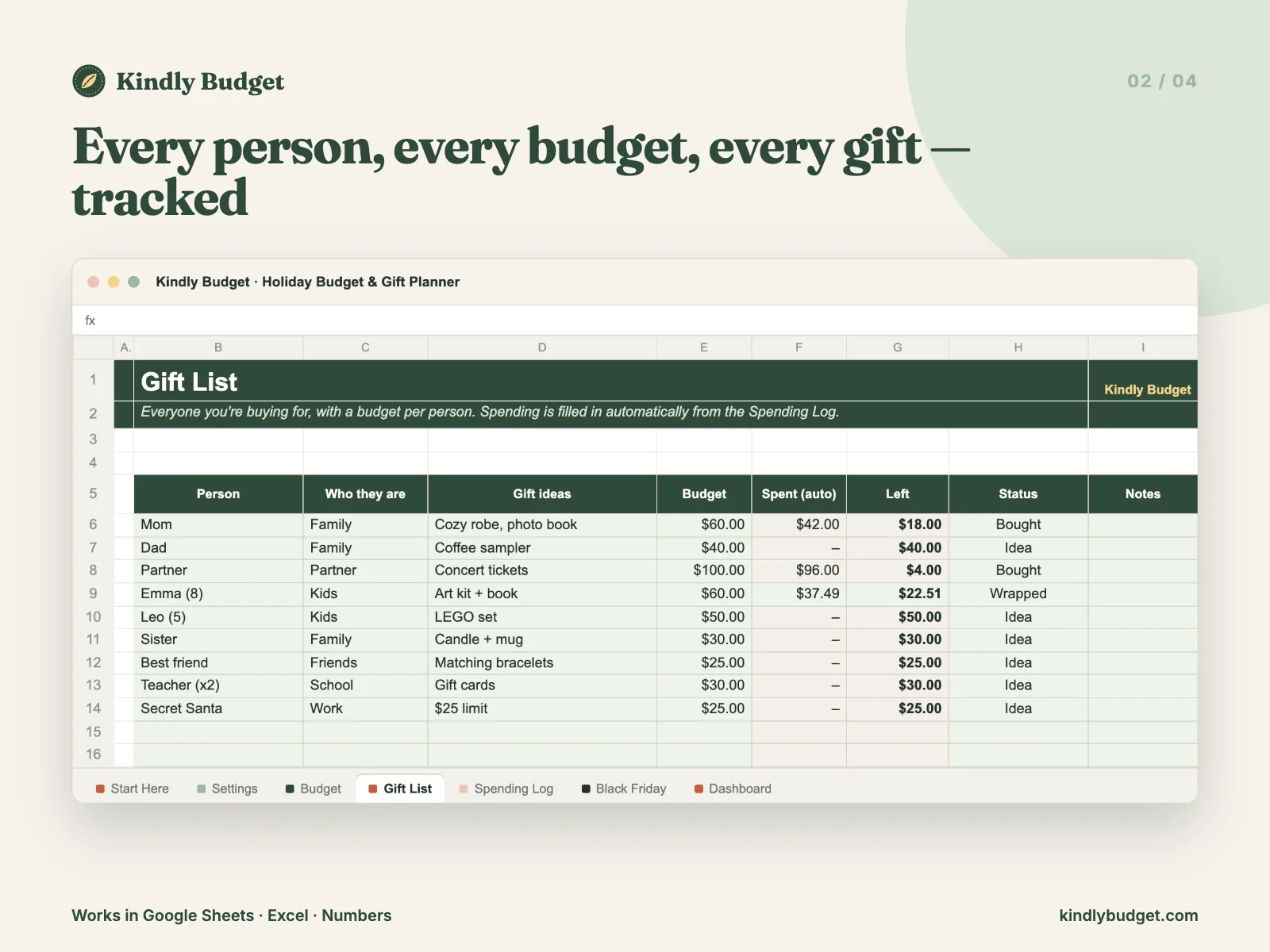1270x952 pixels.
Task: Click the Work category cell
Action: pos(365,708)
